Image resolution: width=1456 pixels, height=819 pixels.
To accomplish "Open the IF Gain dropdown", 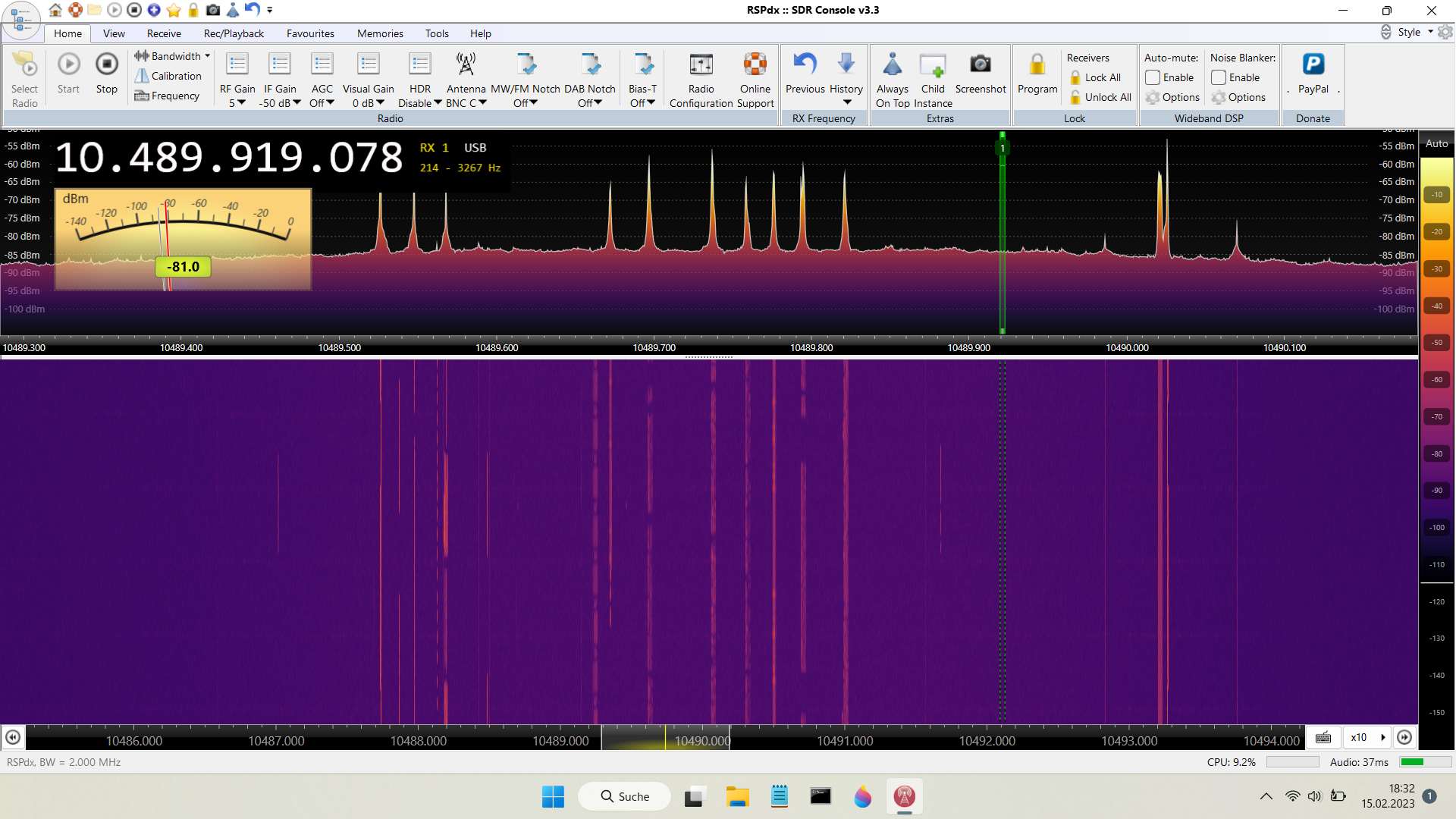I will click(280, 103).
